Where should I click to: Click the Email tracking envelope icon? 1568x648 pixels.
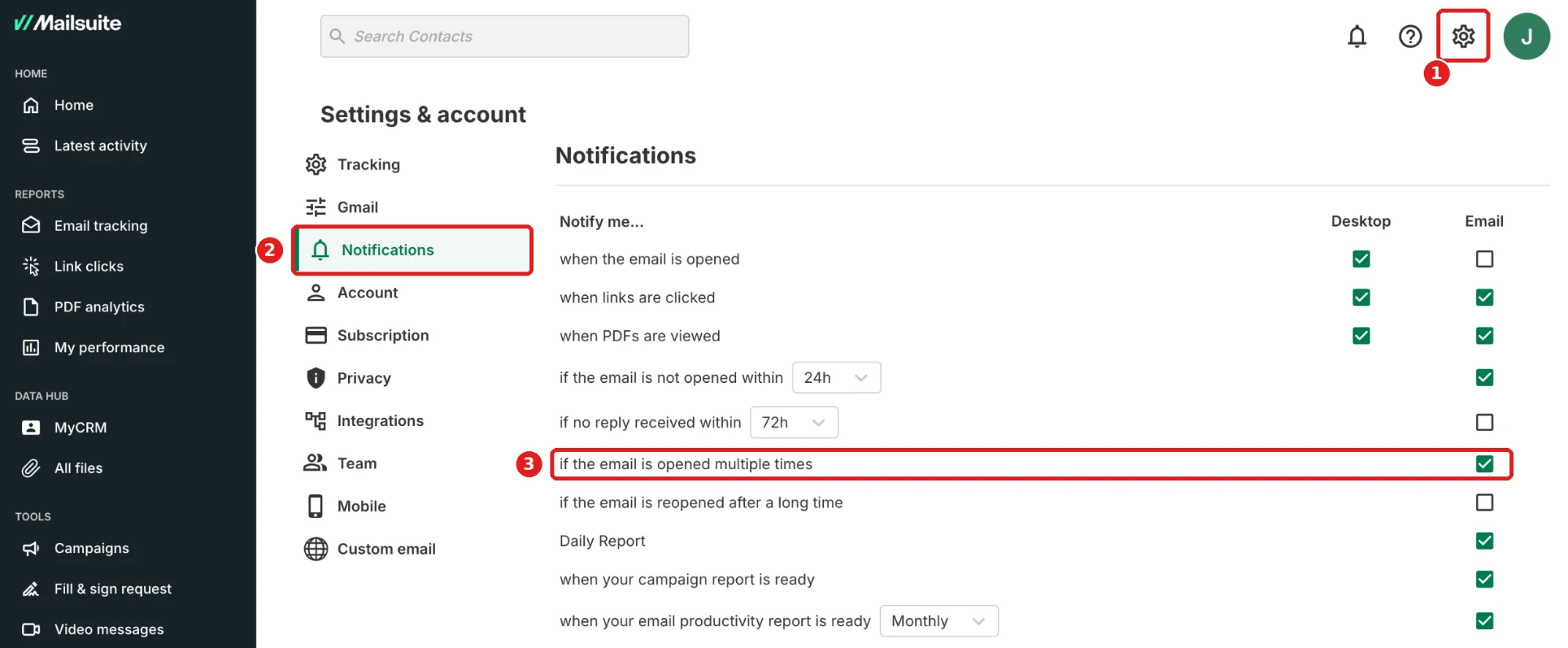coord(31,226)
